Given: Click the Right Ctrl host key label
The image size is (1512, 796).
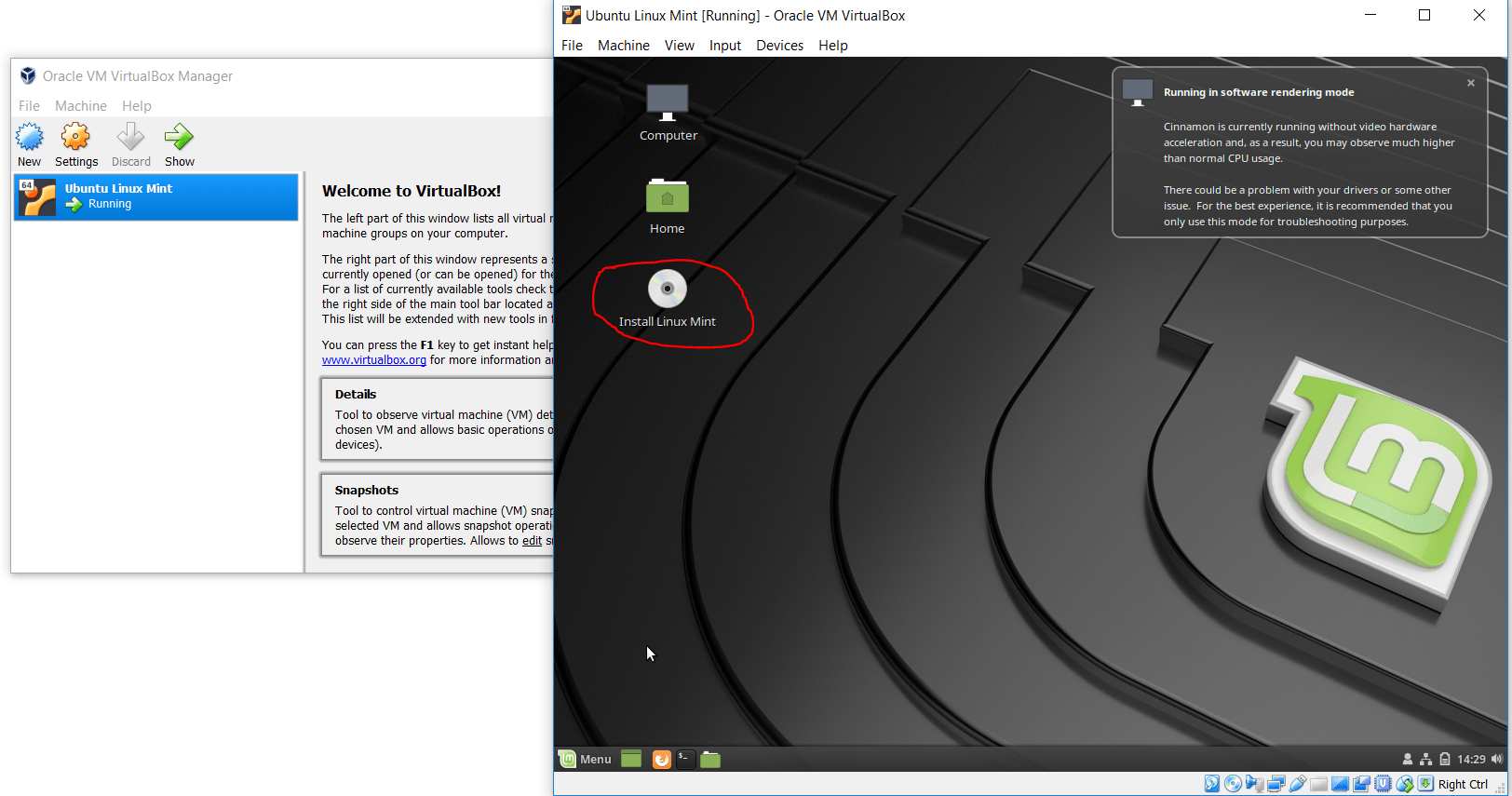Looking at the screenshot, I should tap(1463, 784).
